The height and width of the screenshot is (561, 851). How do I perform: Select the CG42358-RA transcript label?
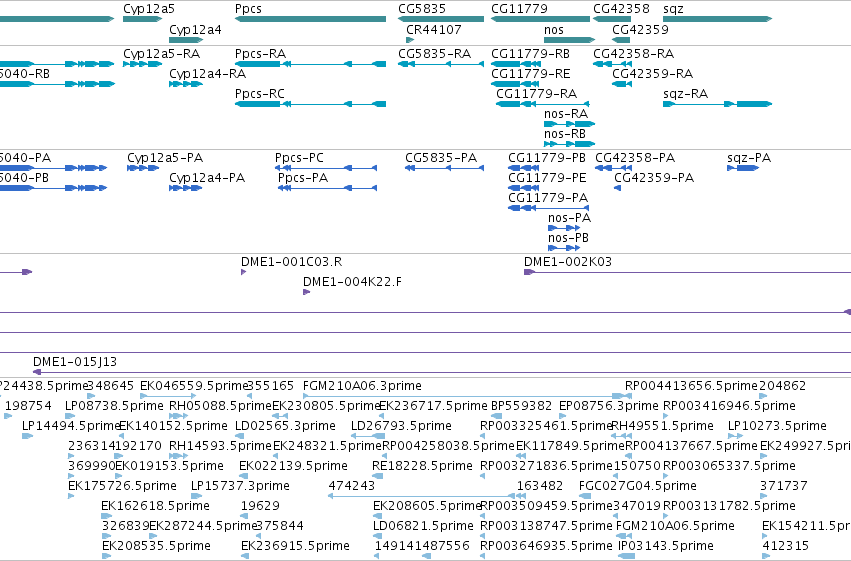[x=633, y=54]
